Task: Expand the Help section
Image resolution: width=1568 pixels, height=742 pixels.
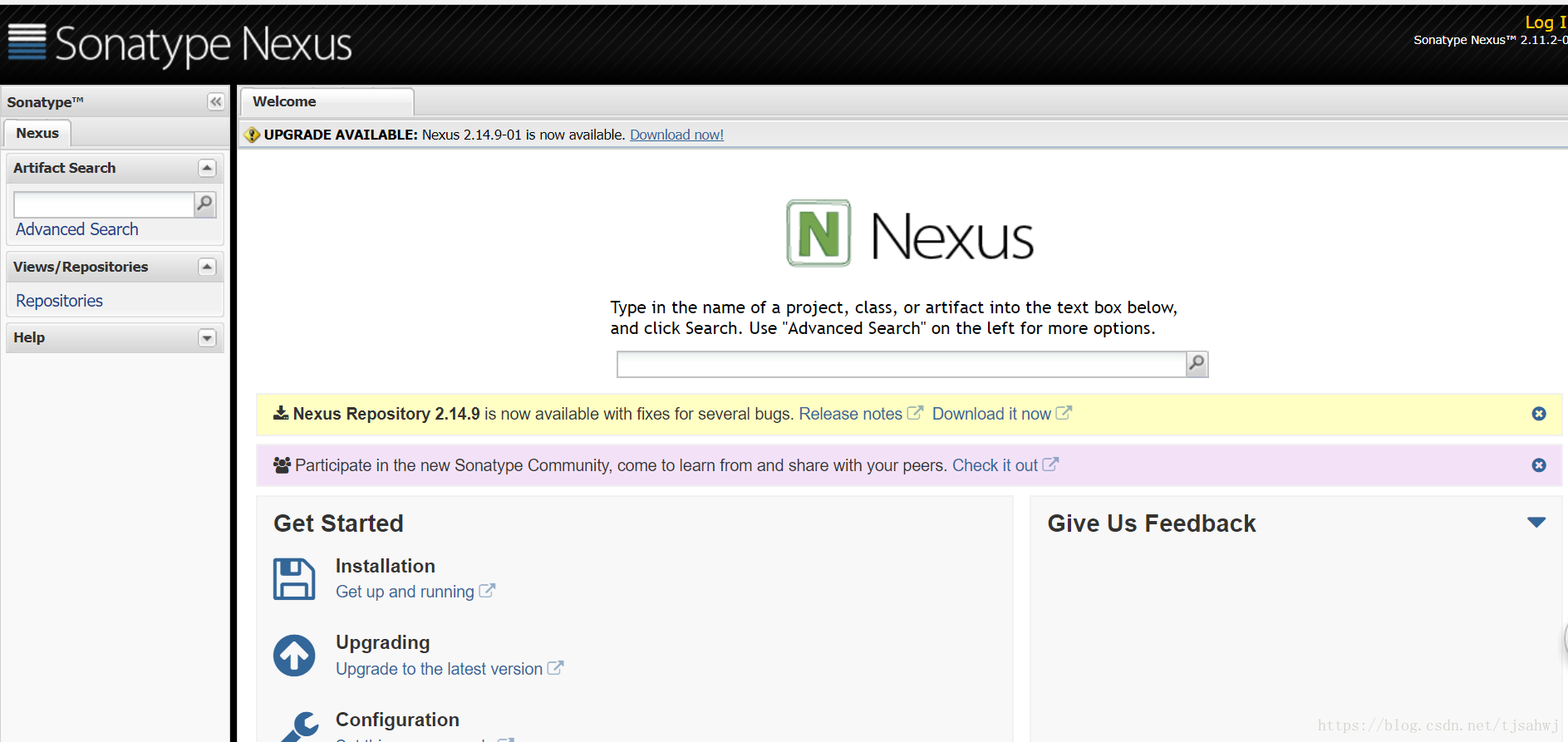Action: (x=208, y=337)
